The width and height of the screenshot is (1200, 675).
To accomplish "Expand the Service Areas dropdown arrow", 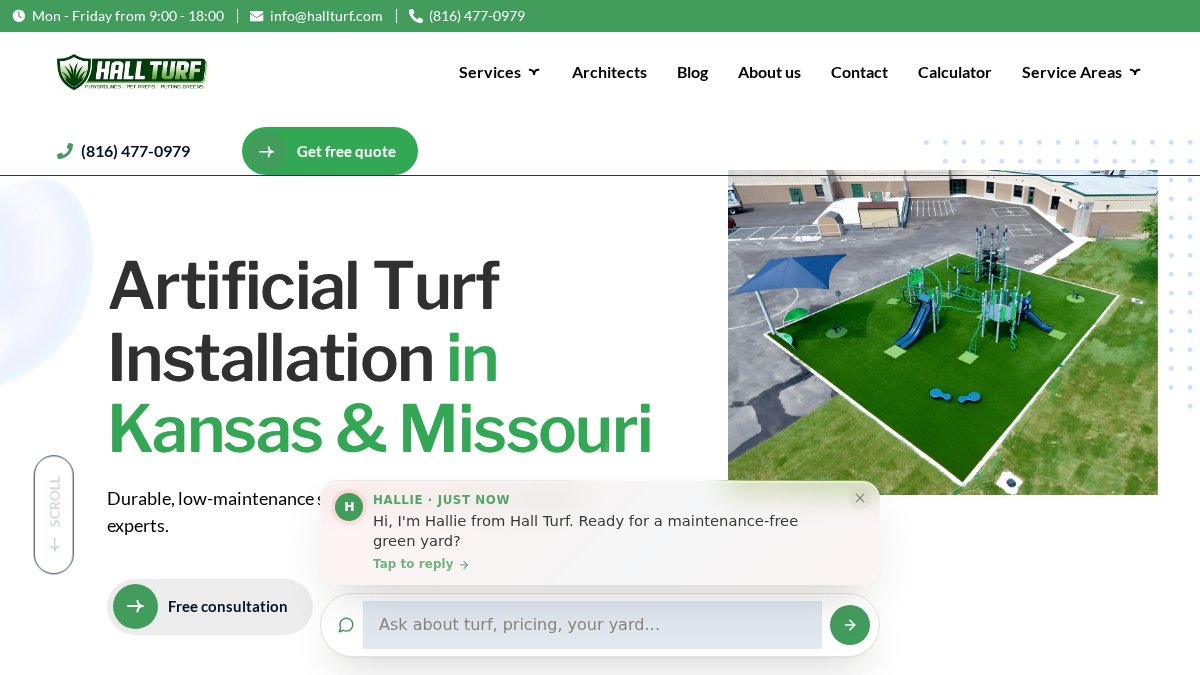I will [x=1135, y=72].
